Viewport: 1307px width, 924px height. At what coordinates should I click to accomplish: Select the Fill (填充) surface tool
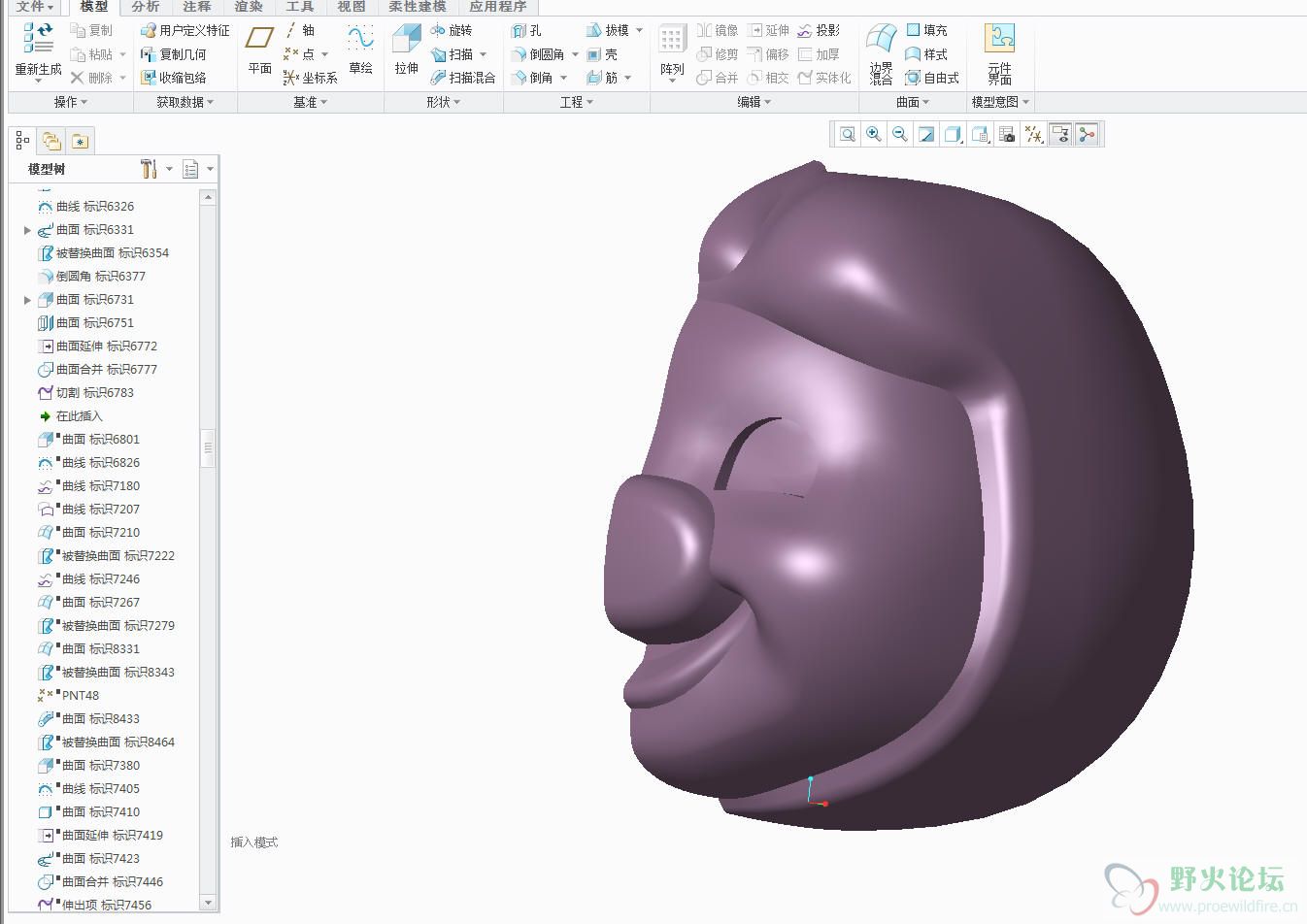(925, 30)
